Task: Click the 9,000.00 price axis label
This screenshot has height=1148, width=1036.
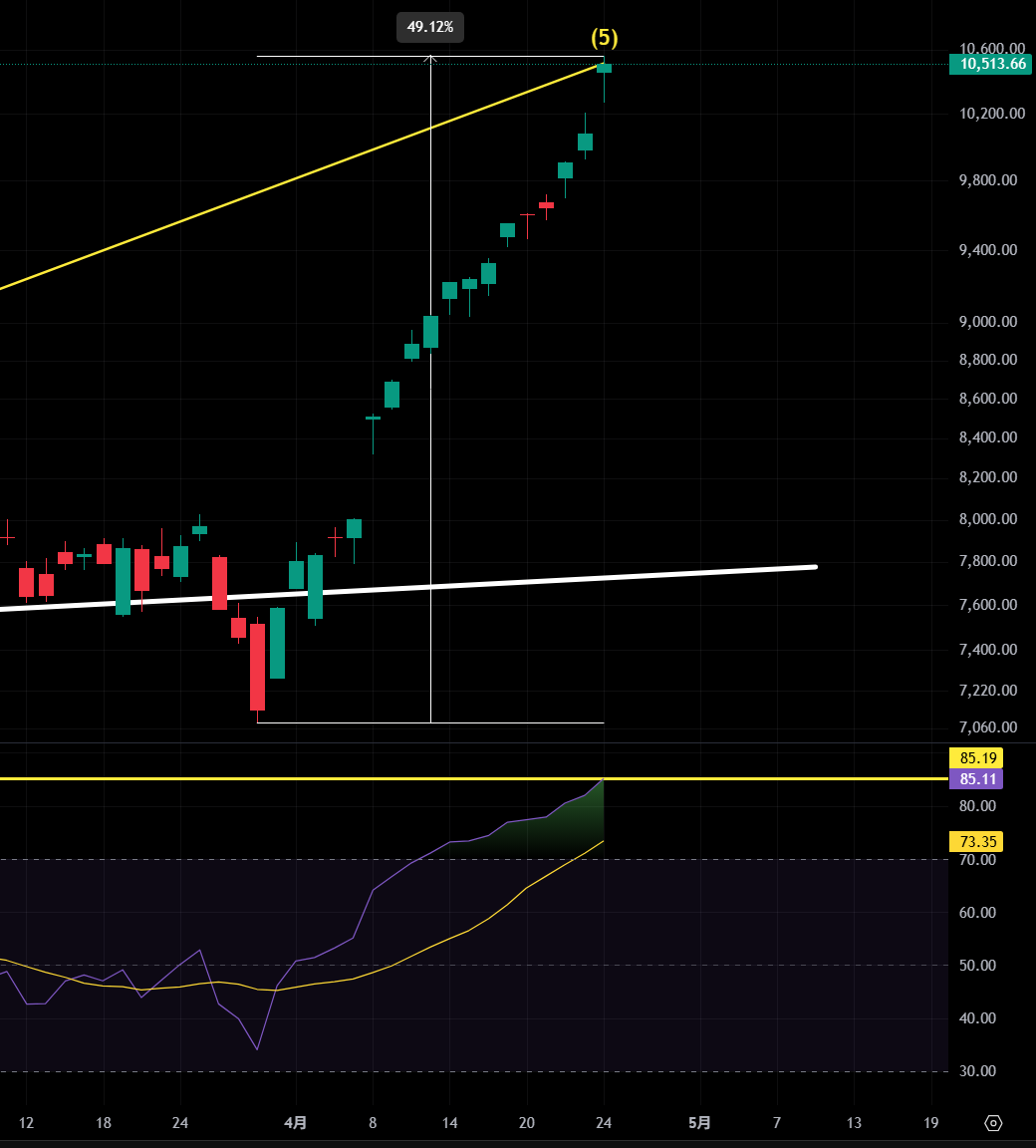Action: [987, 322]
